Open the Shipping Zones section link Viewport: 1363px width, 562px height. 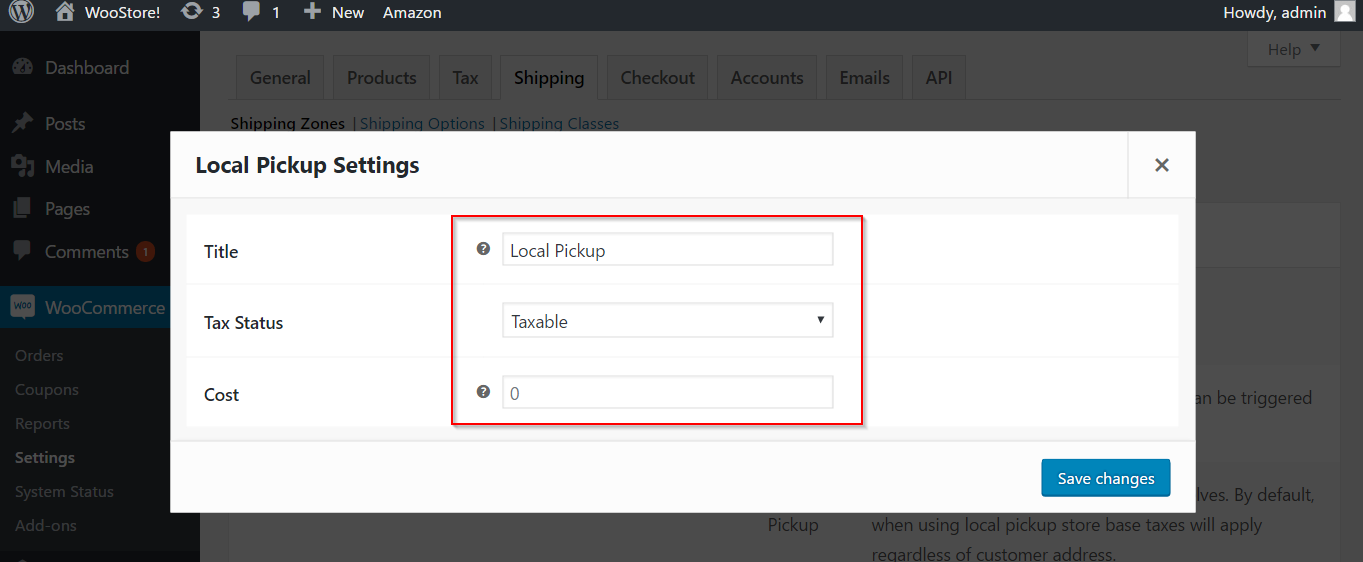pyautogui.click(x=288, y=124)
